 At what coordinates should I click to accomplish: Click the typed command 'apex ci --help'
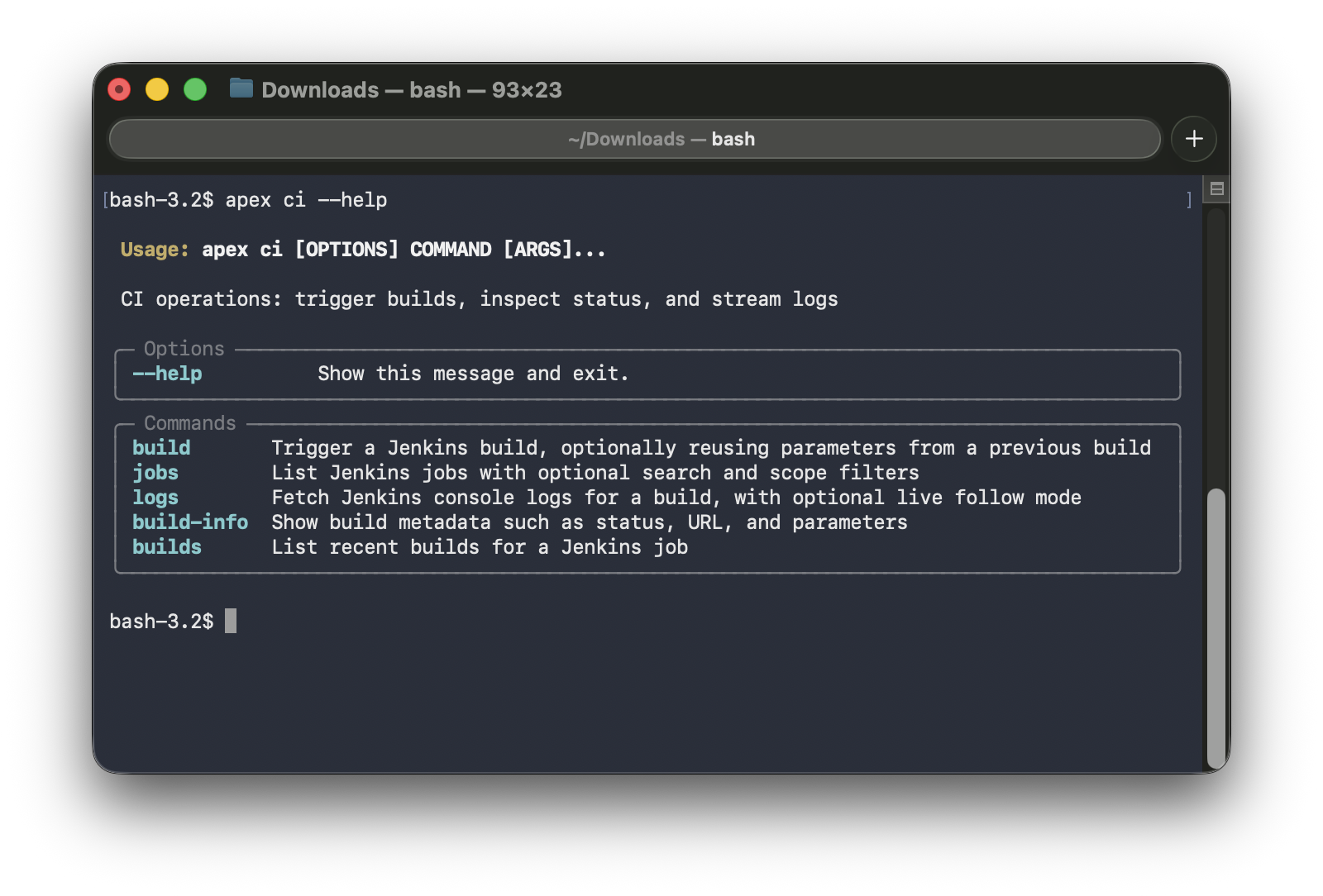(306, 199)
